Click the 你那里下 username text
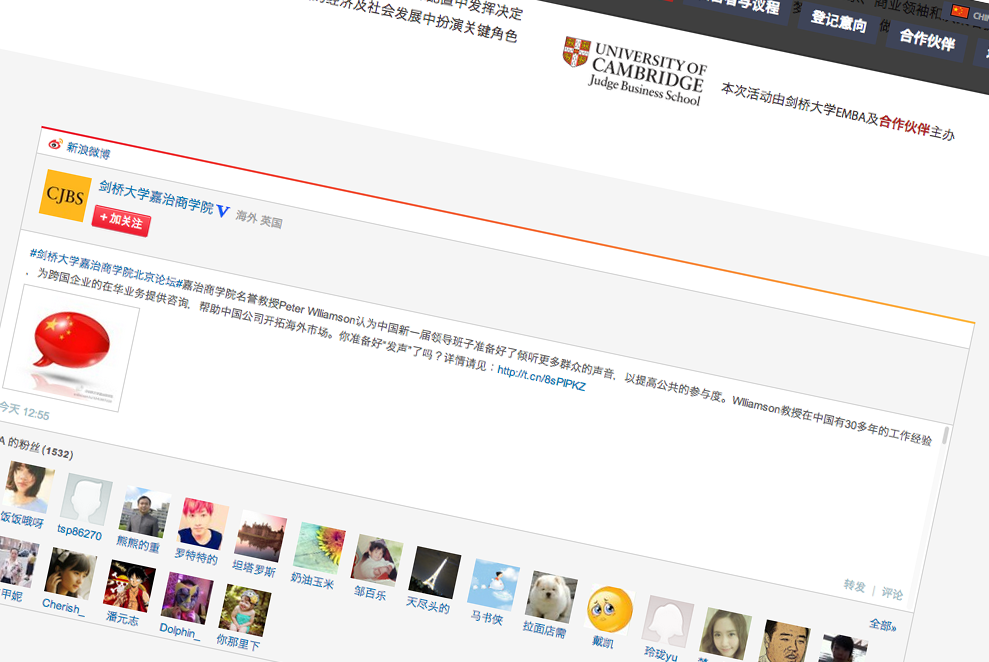The width and height of the screenshot is (989, 662). pyautogui.click(x=238, y=643)
